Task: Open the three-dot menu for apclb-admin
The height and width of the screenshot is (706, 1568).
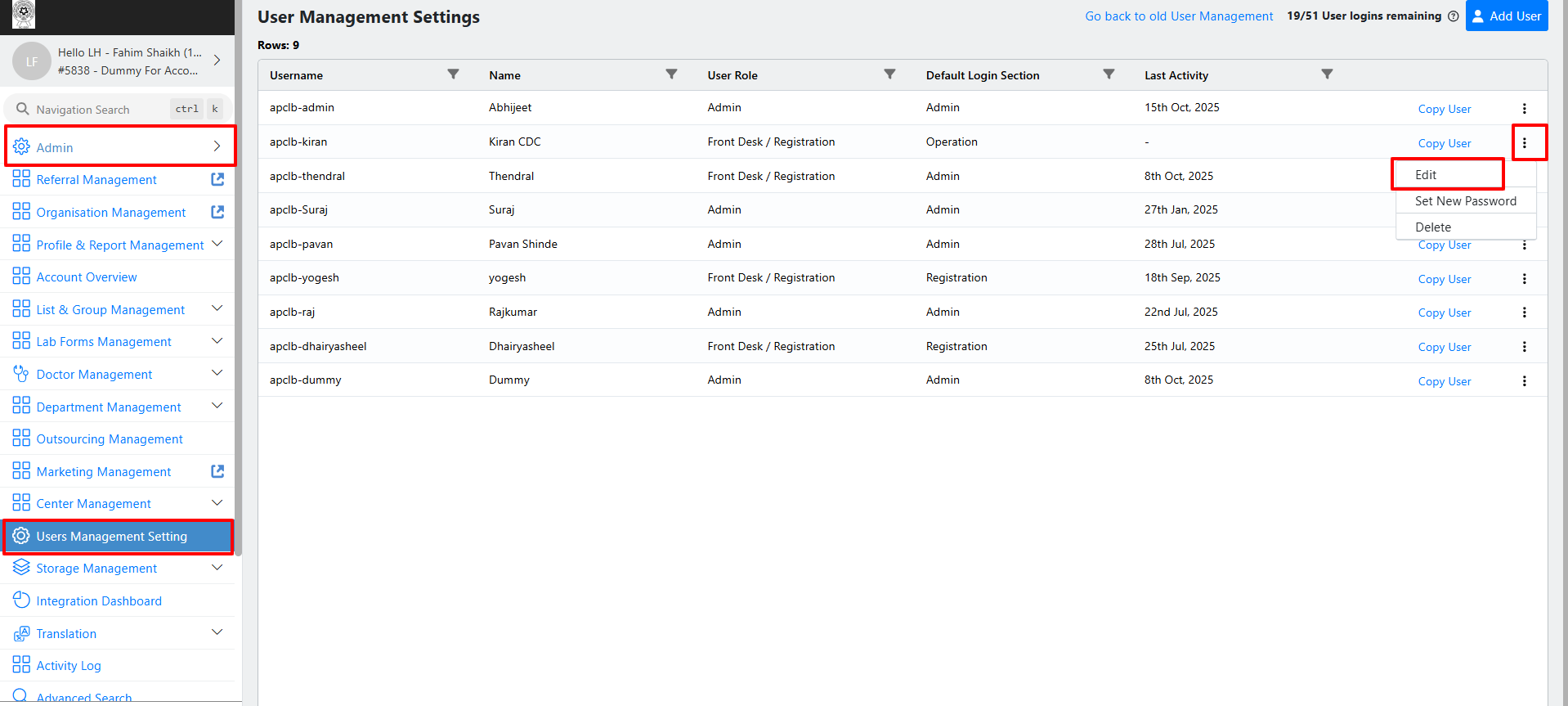Action: 1524,109
